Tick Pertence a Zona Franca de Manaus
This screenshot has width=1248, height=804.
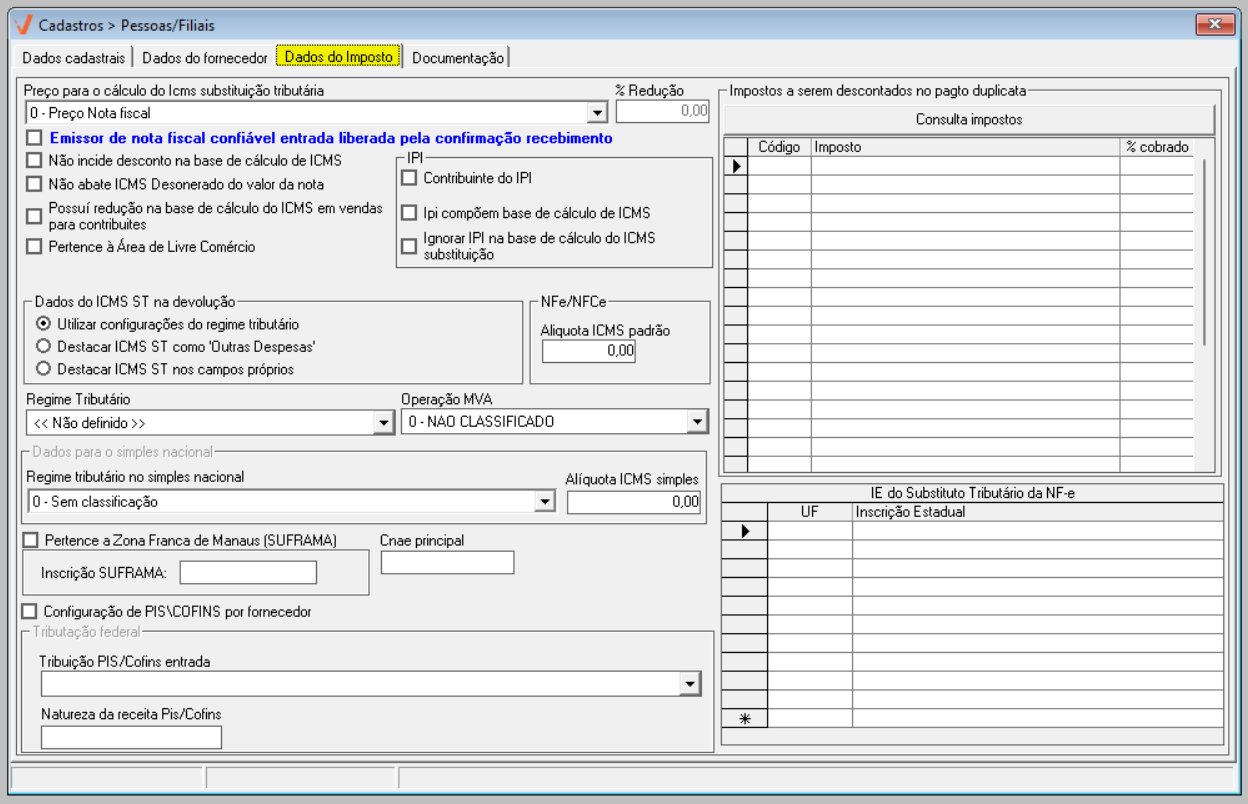click(x=31, y=540)
